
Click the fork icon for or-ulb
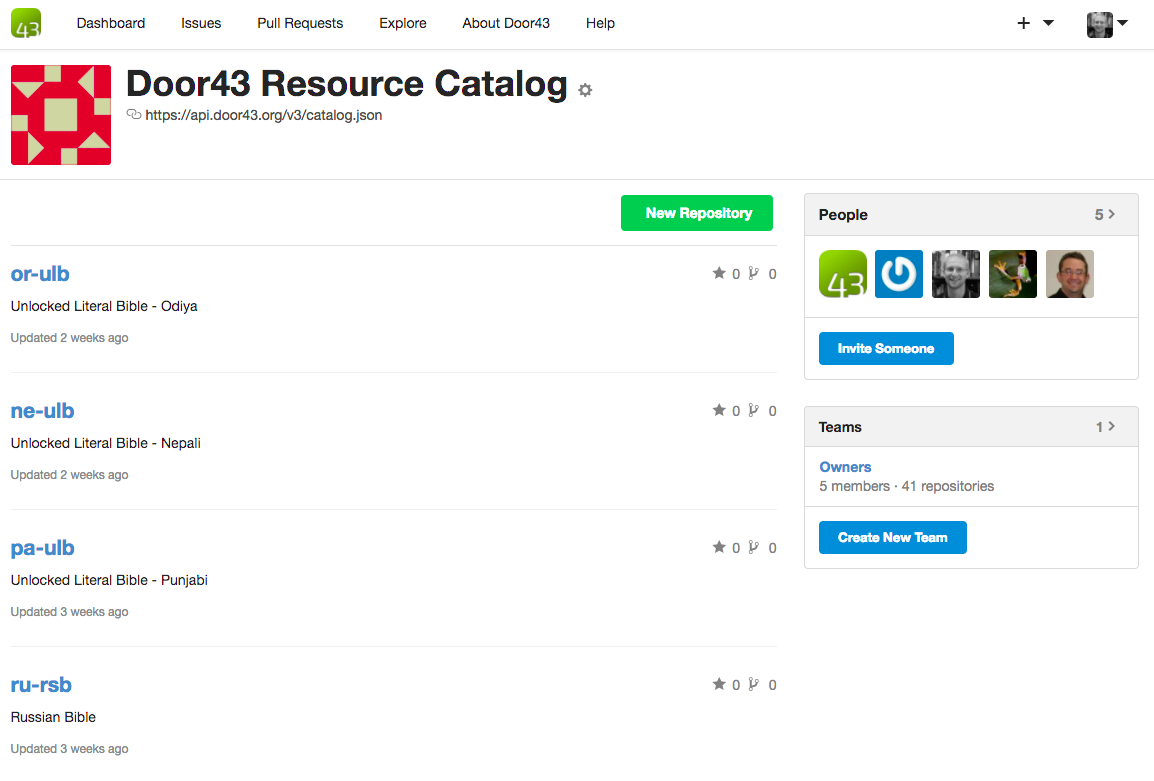pyautogui.click(x=754, y=273)
